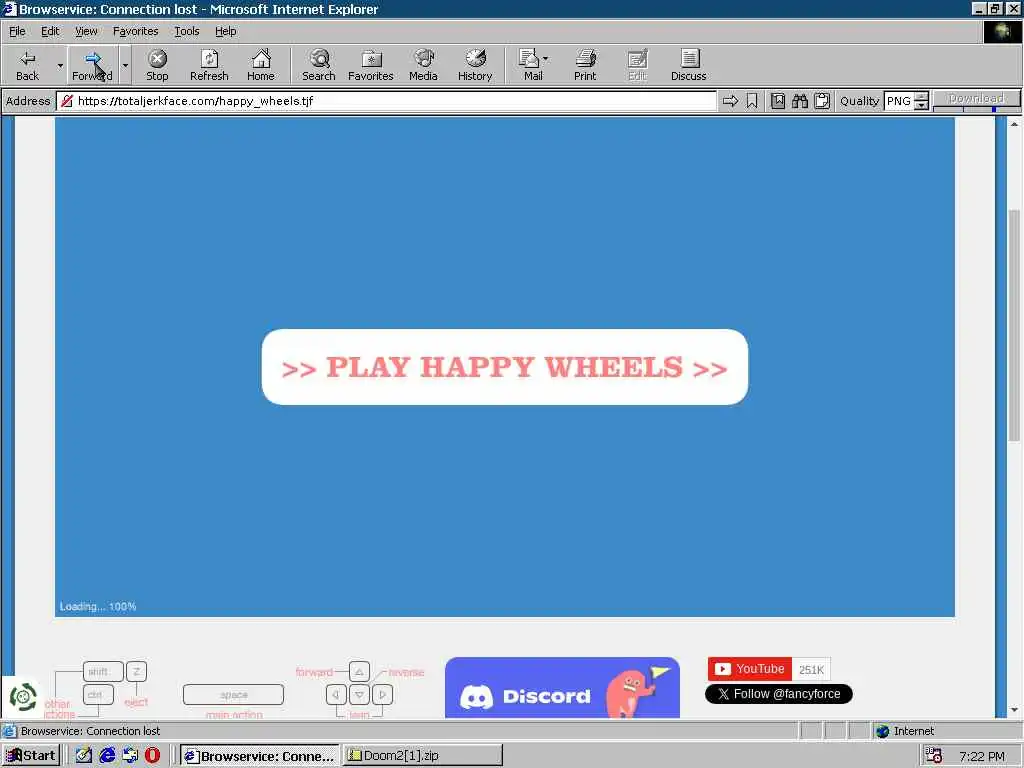
Task: Click the Windows Start button
Action: (31, 756)
